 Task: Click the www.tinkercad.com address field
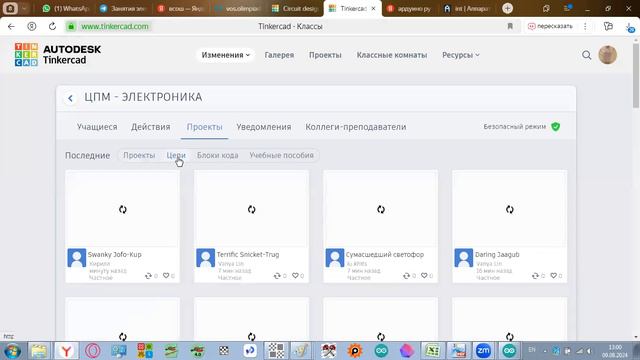pos(115,27)
